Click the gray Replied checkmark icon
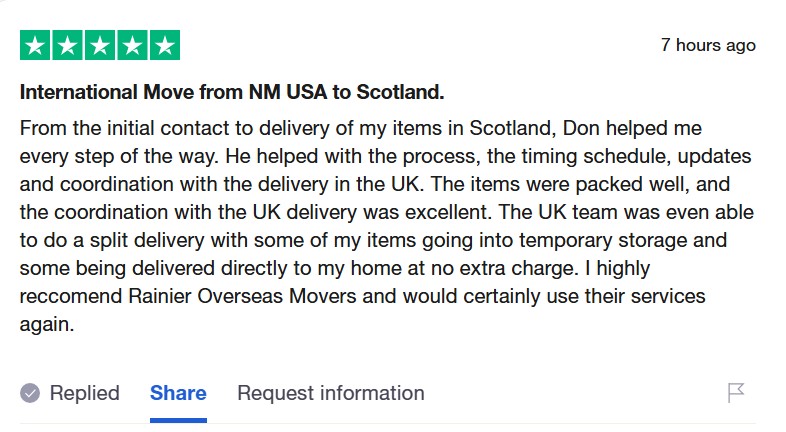786x432 pixels. tap(30, 393)
